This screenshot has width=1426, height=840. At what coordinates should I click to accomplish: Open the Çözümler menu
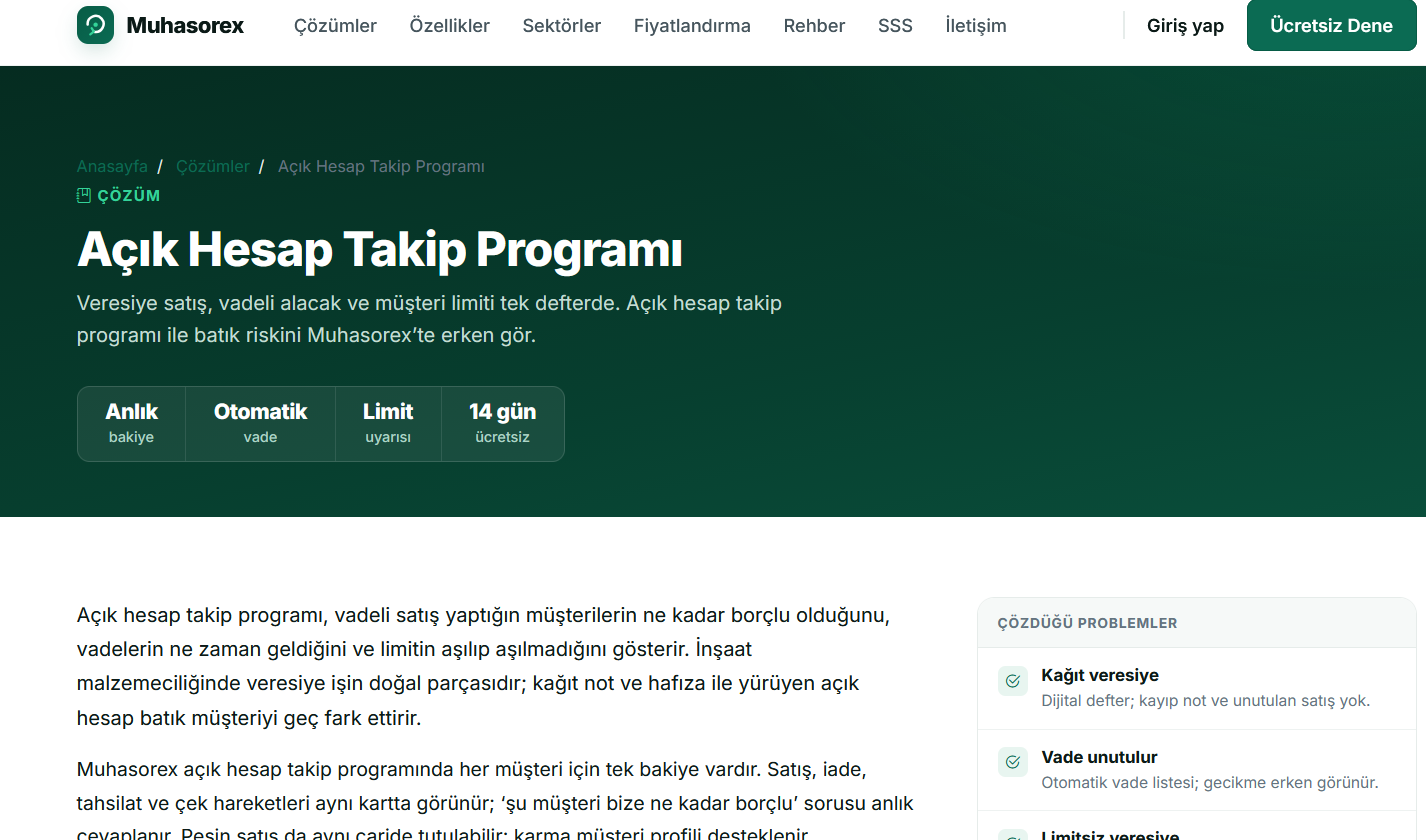(335, 26)
